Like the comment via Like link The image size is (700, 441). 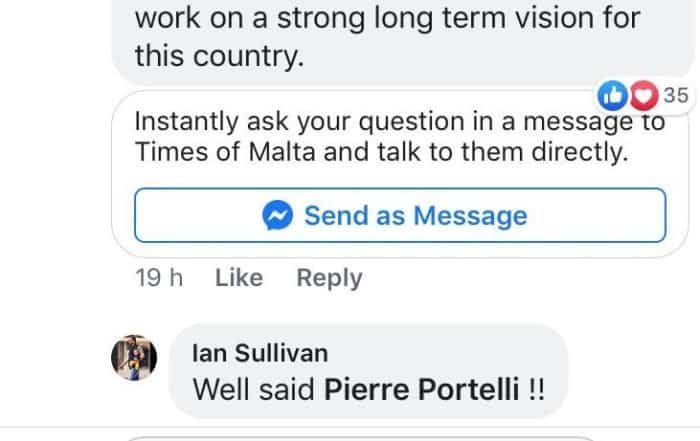click(239, 278)
